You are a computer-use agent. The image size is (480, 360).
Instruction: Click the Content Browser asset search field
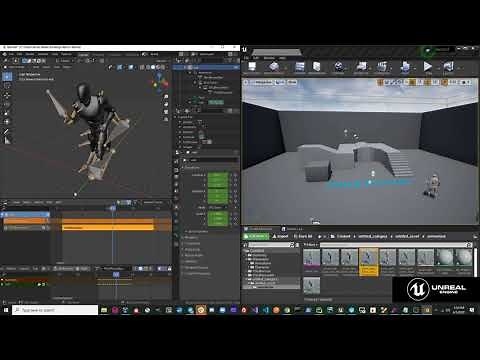(395, 245)
